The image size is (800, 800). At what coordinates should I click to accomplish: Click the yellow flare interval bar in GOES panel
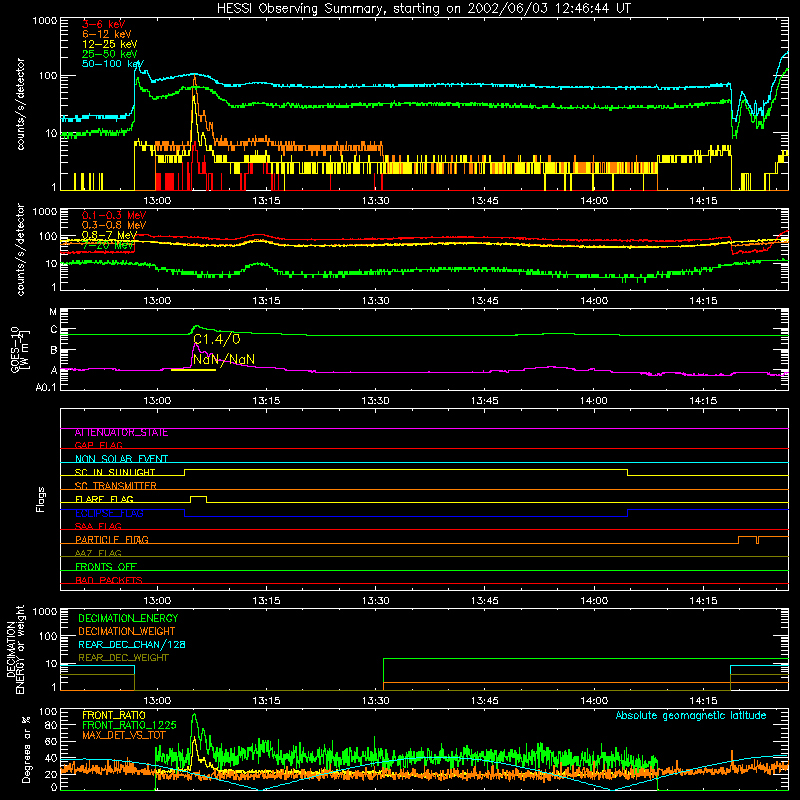(193, 370)
